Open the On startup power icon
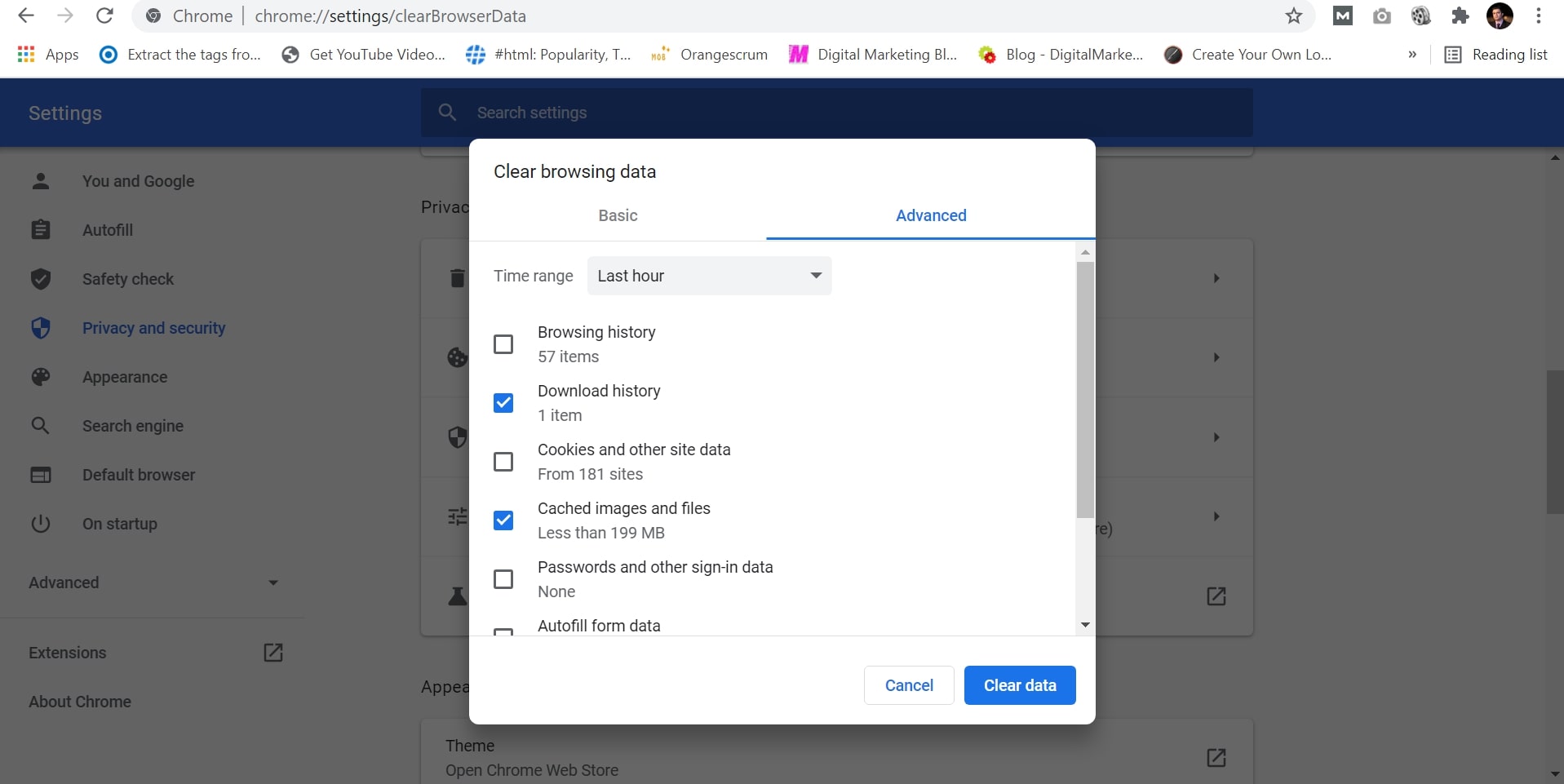This screenshot has width=1564, height=784. (41, 524)
